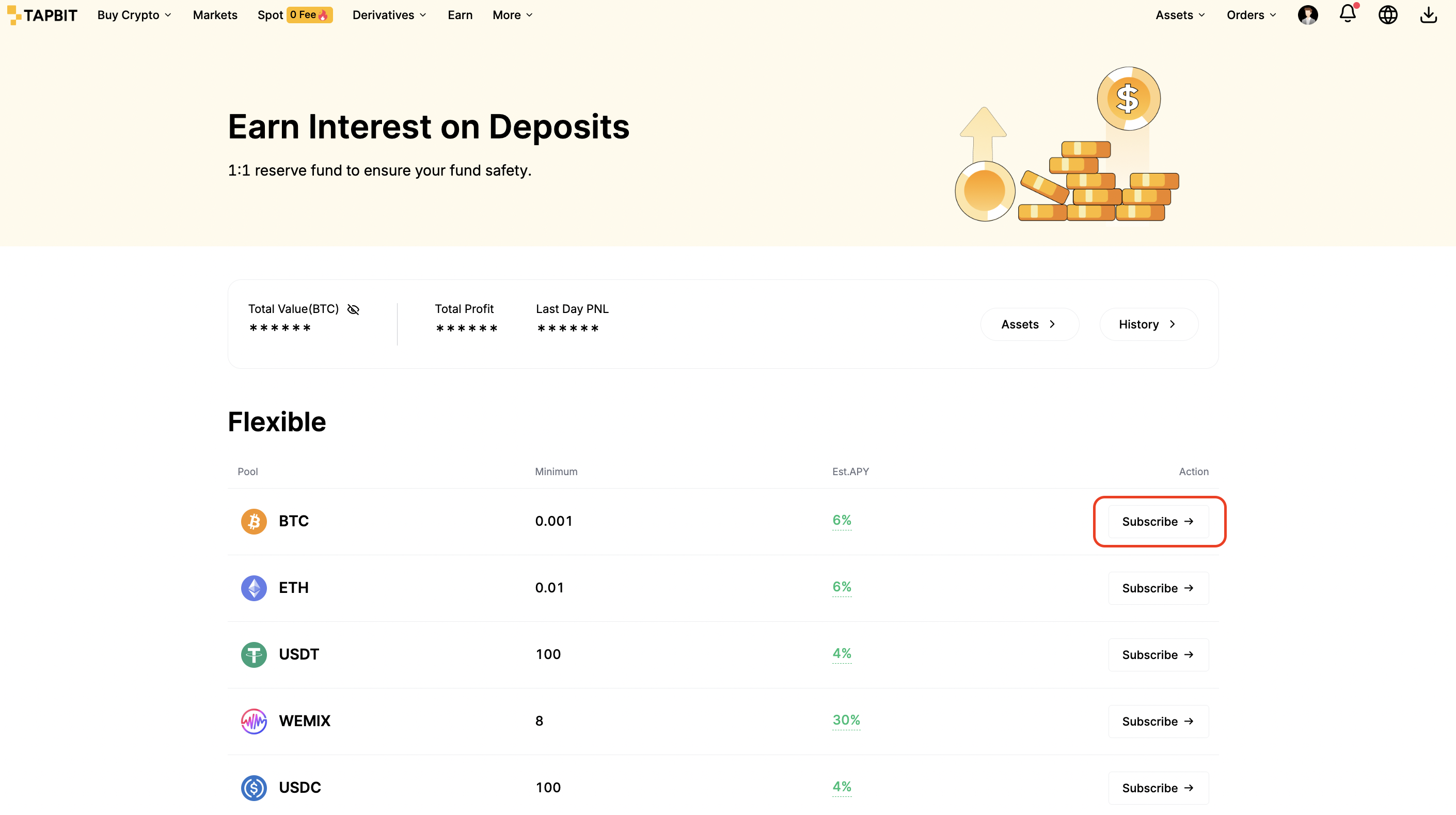This screenshot has width=1456, height=815.
Task: Toggle visibility of Total Value balance
Action: (x=353, y=309)
